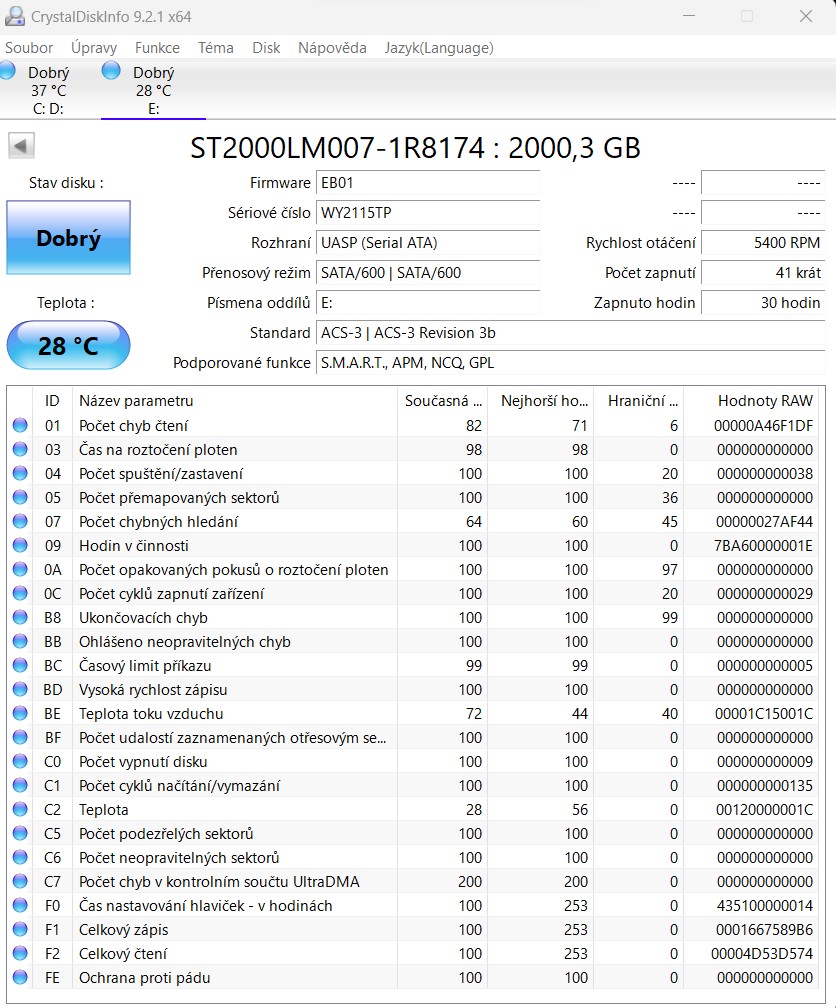The image size is (836, 1008).
Task: Click blue status orb for row BB
Action: [21, 641]
